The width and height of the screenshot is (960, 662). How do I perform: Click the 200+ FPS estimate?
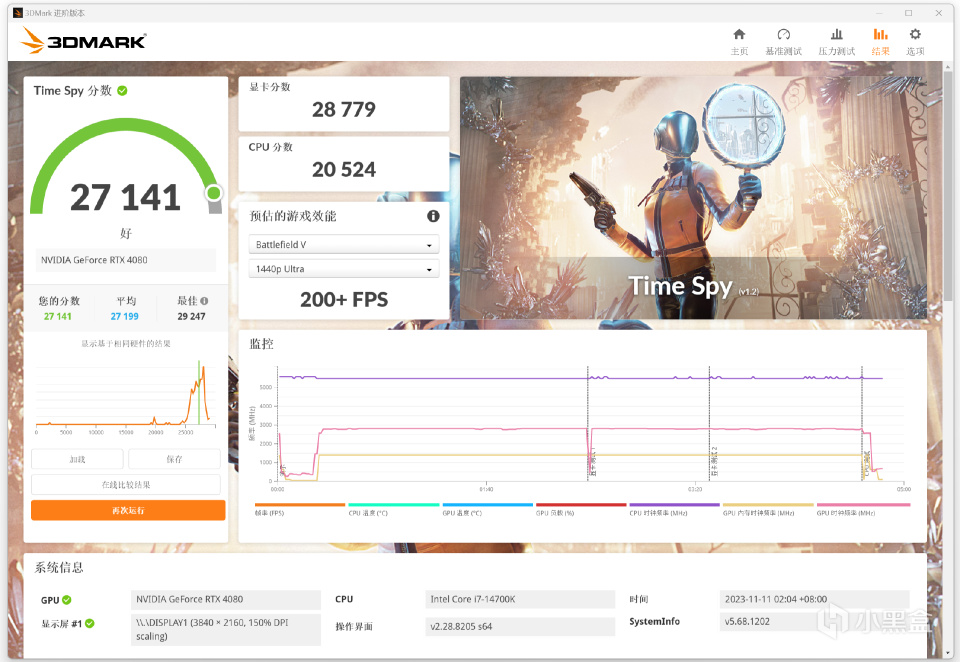[x=343, y=299]
